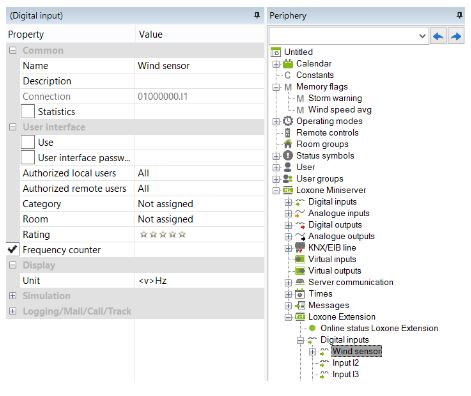
Task: Select Input I3 in the tree
Action: 346,374
